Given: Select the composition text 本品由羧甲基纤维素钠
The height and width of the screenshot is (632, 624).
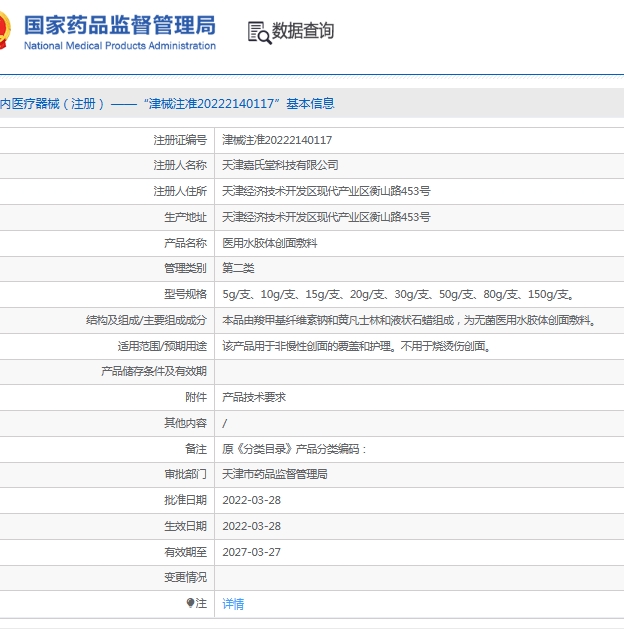Looking at the screenshot, I should click(409, 320).
